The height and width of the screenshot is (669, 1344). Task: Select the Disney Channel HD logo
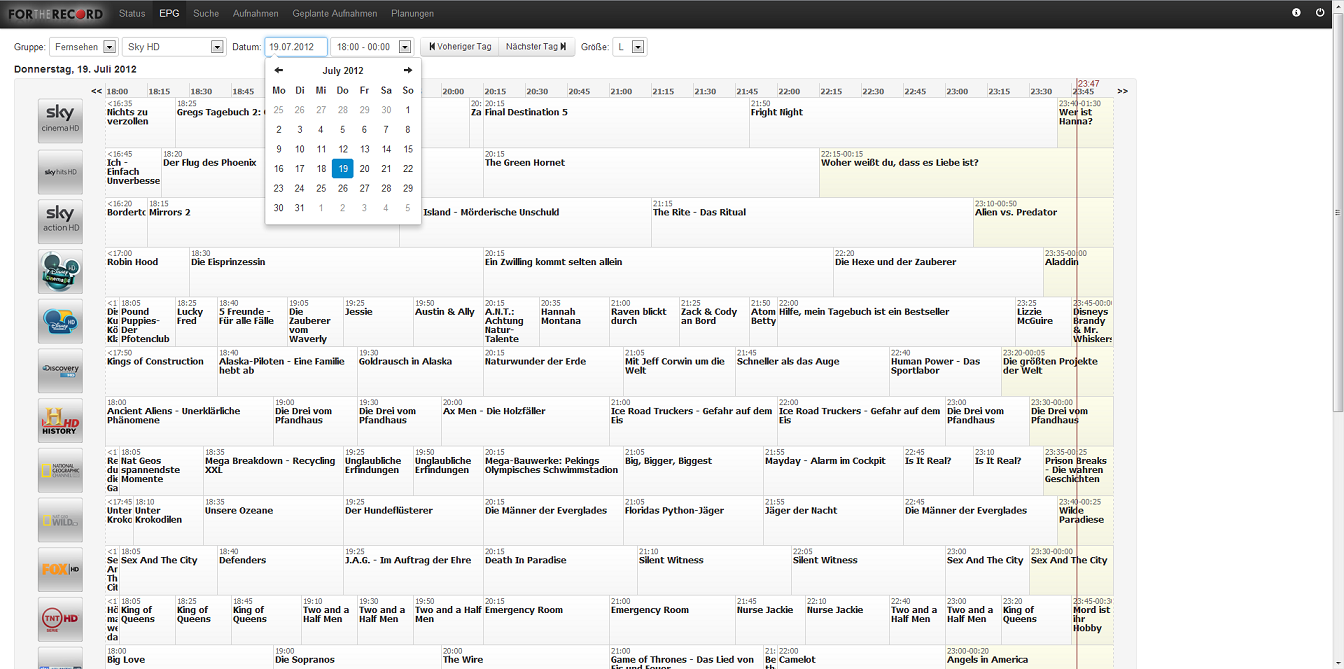60,321
